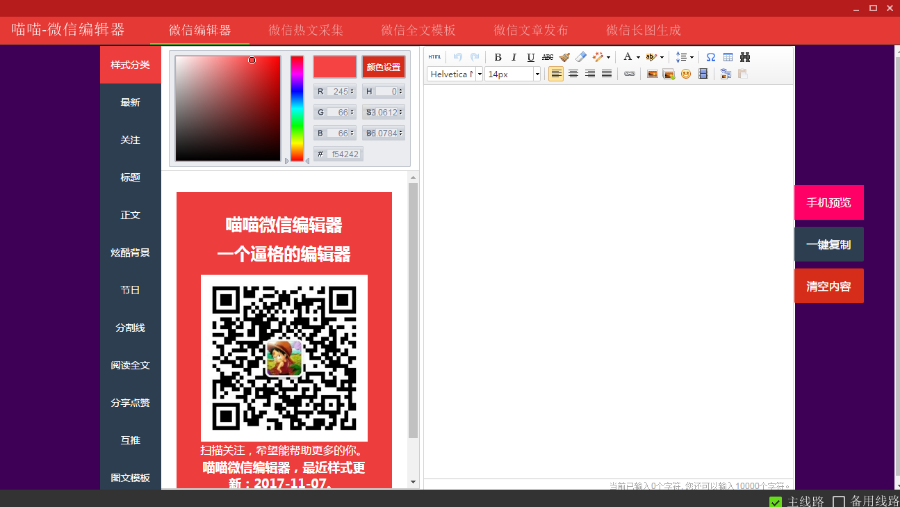Select 分割线 style category
The width and height of the screenshot is (900, 507).
[x=130, y=328]
